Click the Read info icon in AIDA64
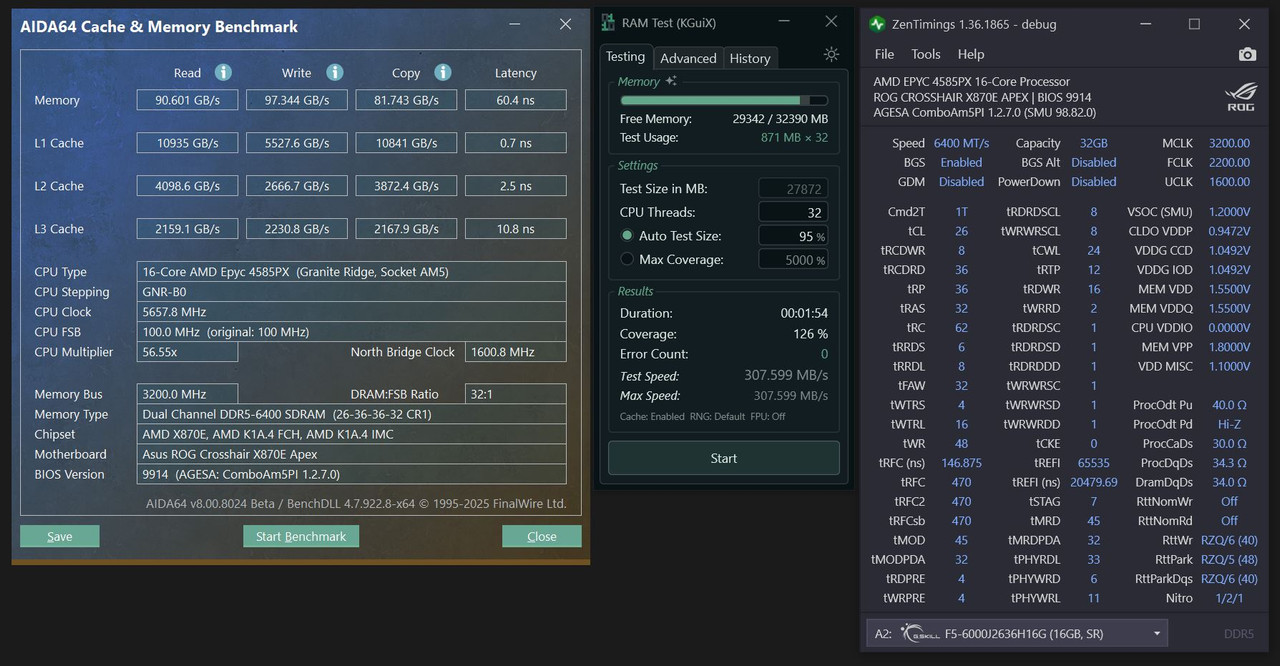 [x=223, y=72]
